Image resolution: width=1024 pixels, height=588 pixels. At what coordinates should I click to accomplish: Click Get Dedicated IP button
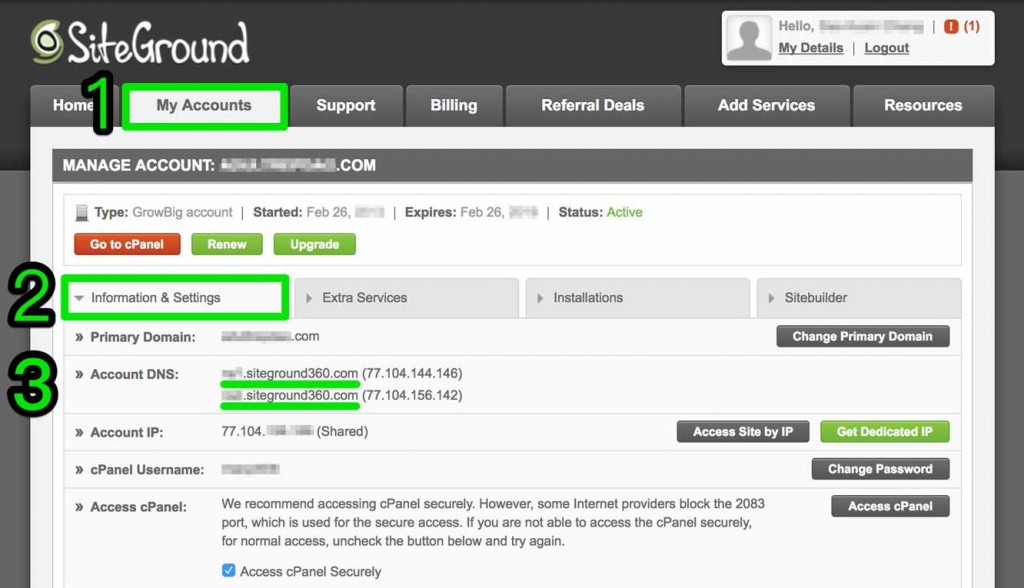tap(885, 432)
